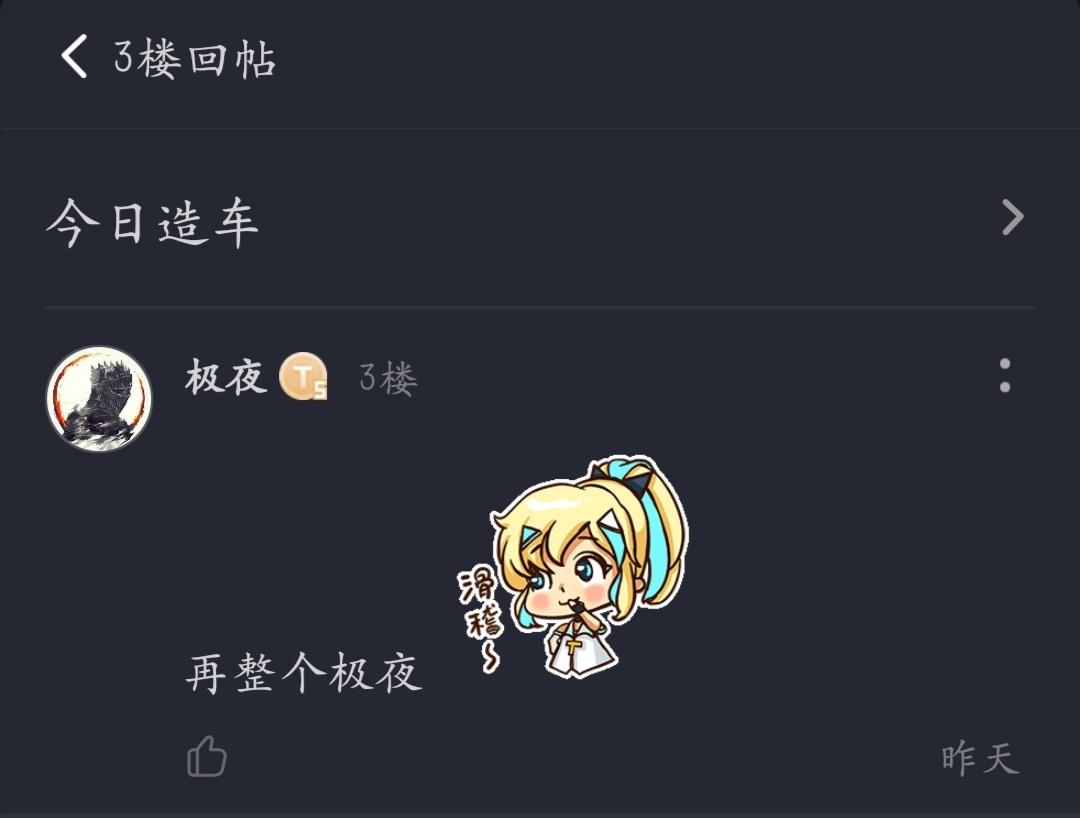Open the three-dot more options menu
The height and width of the screenshot is (818, 1080).
click(x=1005, y=375)
